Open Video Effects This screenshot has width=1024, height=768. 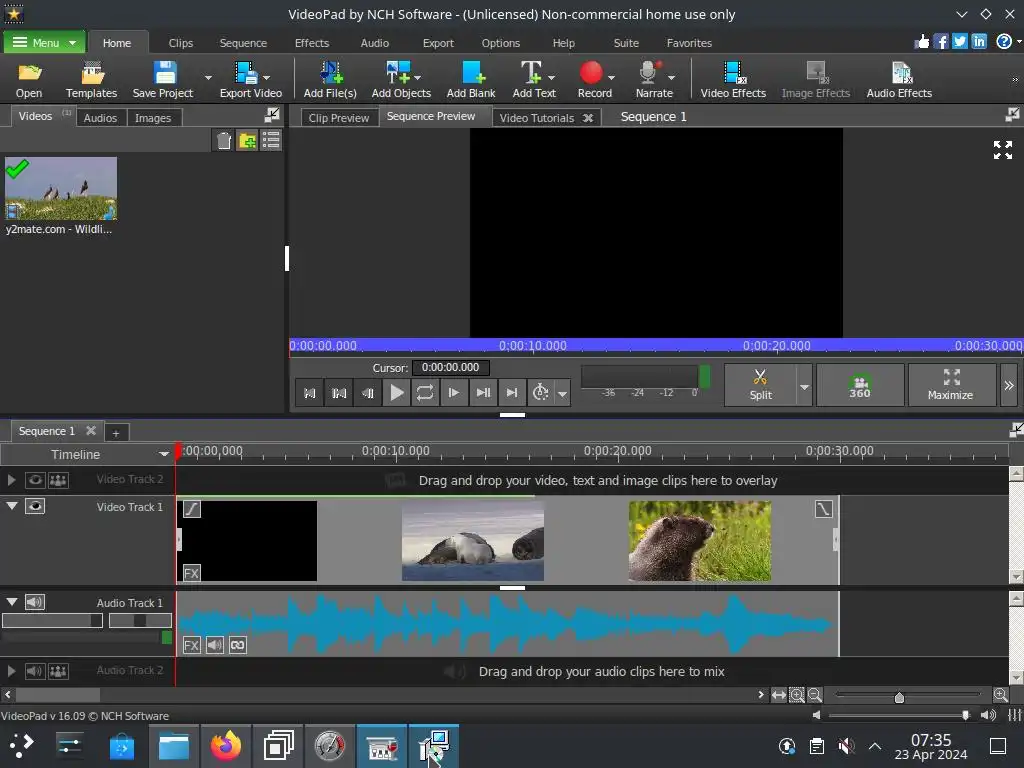[x=733, y=80]
